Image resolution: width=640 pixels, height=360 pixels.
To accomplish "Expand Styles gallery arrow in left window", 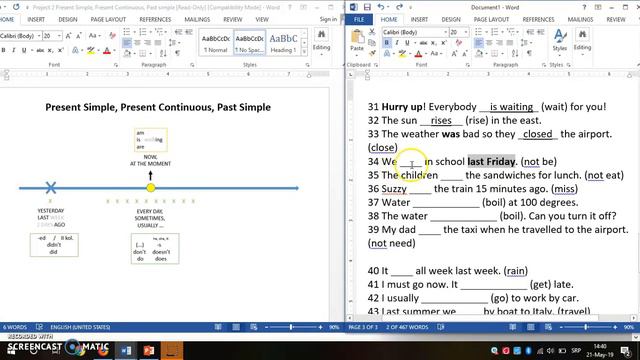I will [x=304, y=52].
